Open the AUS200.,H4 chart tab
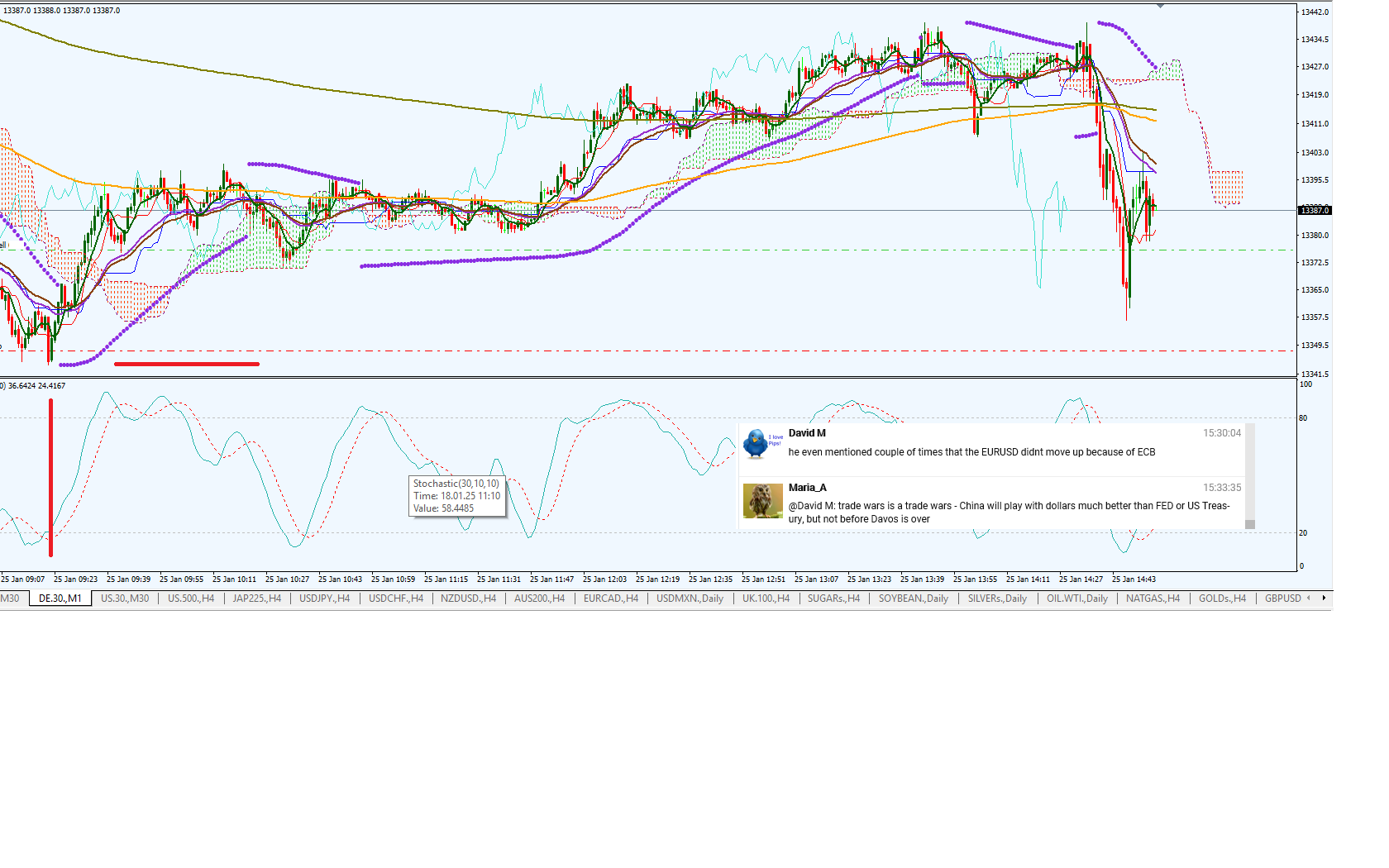The image size is (1389, 868). 539,599
